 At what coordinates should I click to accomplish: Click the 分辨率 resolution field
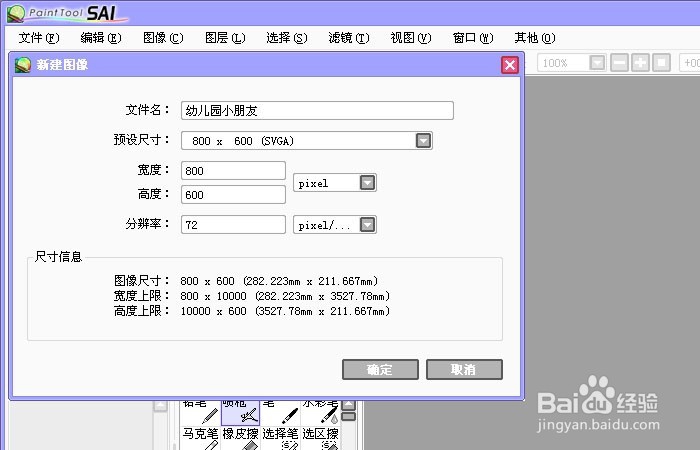point(233,225)
